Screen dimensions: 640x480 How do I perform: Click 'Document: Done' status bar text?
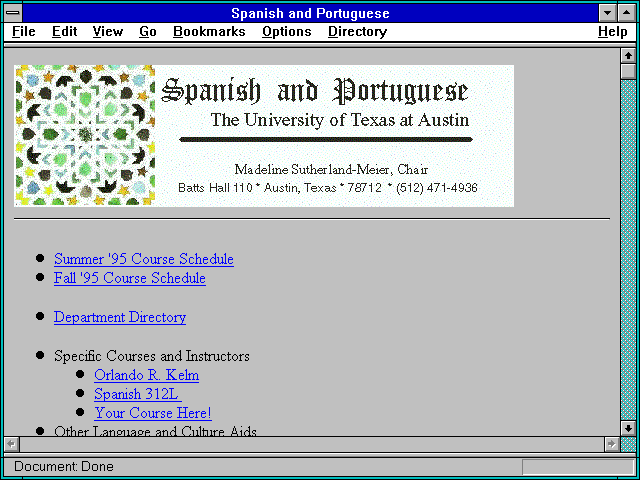coord(64,467)
